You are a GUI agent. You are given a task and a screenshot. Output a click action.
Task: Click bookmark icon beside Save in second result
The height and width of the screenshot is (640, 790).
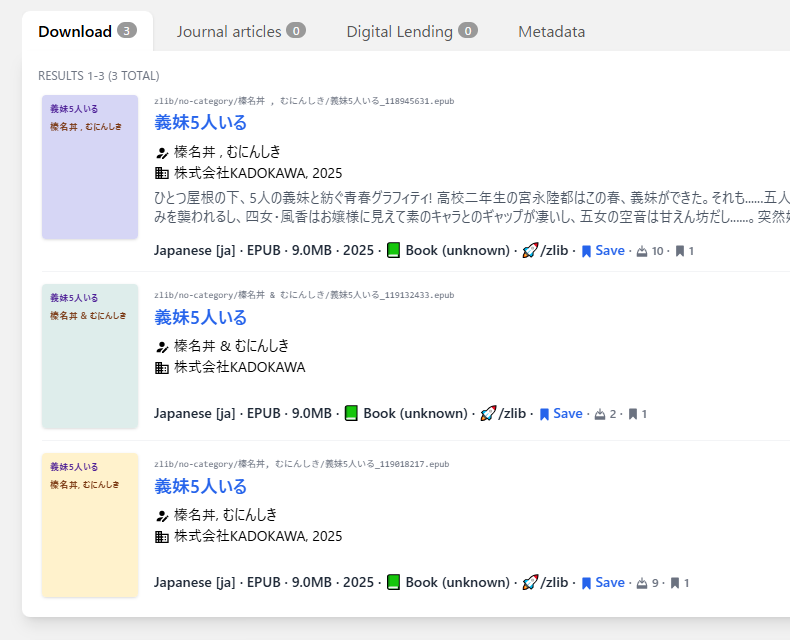tap(544, 414)
